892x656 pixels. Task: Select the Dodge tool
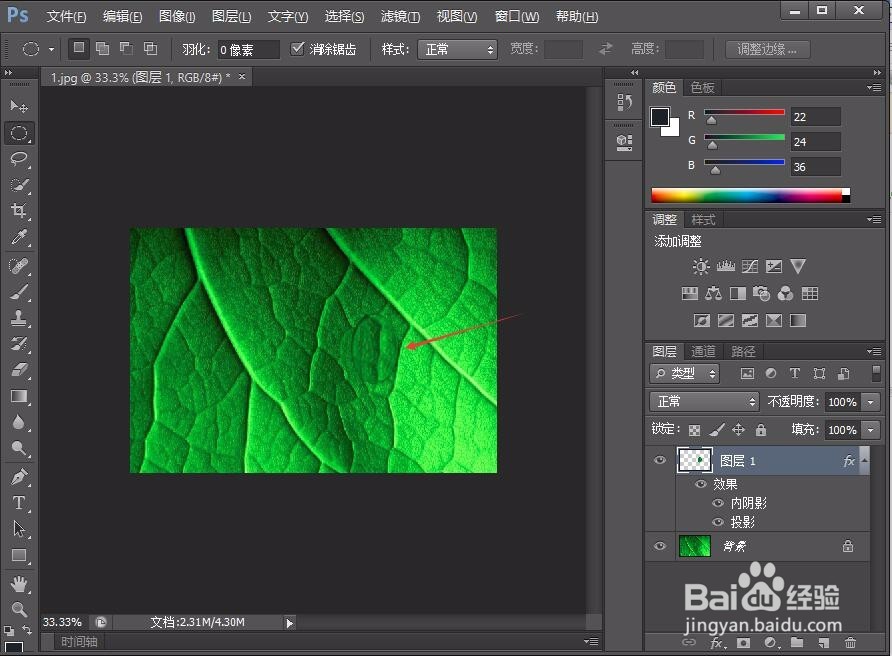[19, 448]
